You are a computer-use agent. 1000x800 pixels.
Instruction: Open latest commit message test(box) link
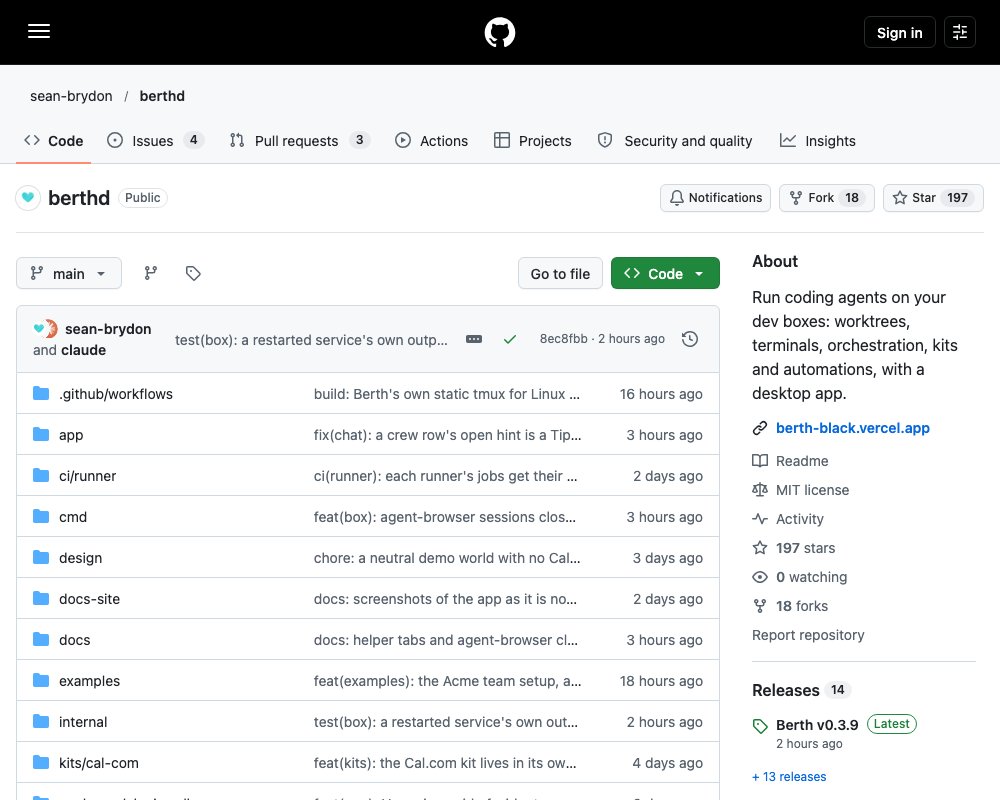tap(311, 339)
